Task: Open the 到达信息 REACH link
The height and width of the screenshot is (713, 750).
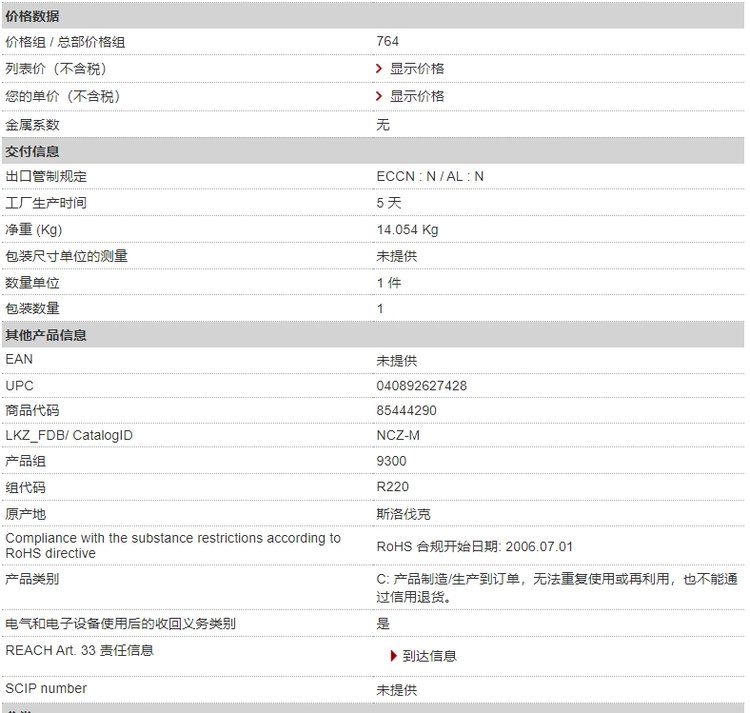Action: click(x=430, y=656)
